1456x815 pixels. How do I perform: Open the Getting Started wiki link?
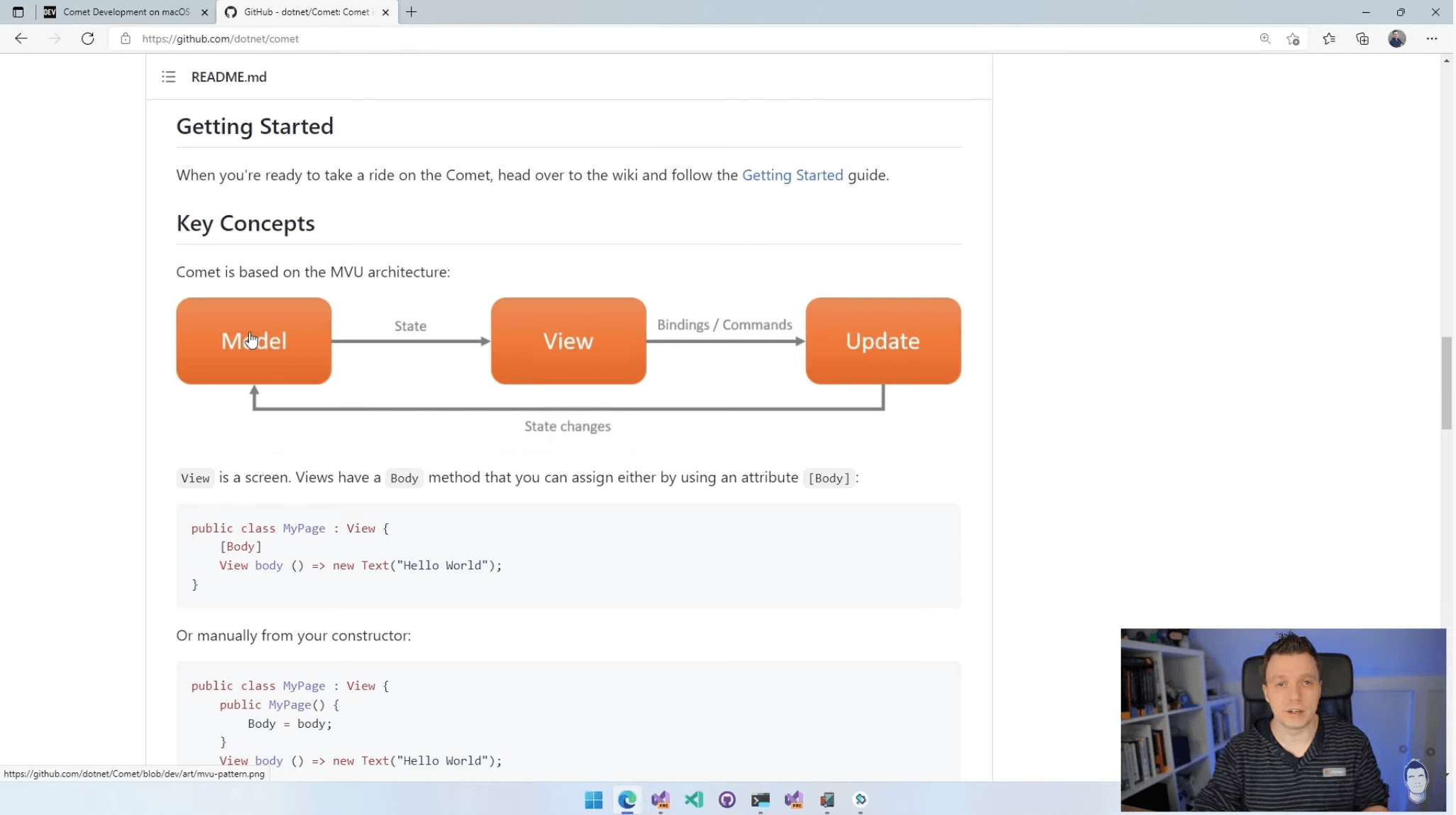pyautogui.click(x=793, y=175)
